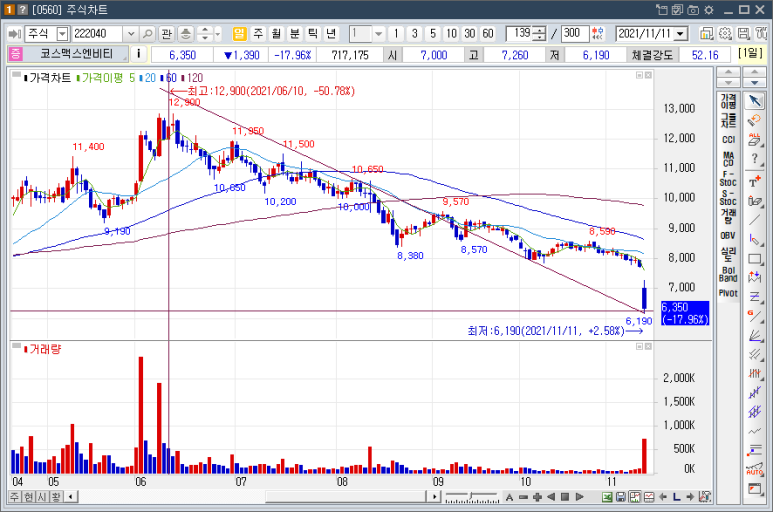Switch to weekly (주) chart period

258,34
